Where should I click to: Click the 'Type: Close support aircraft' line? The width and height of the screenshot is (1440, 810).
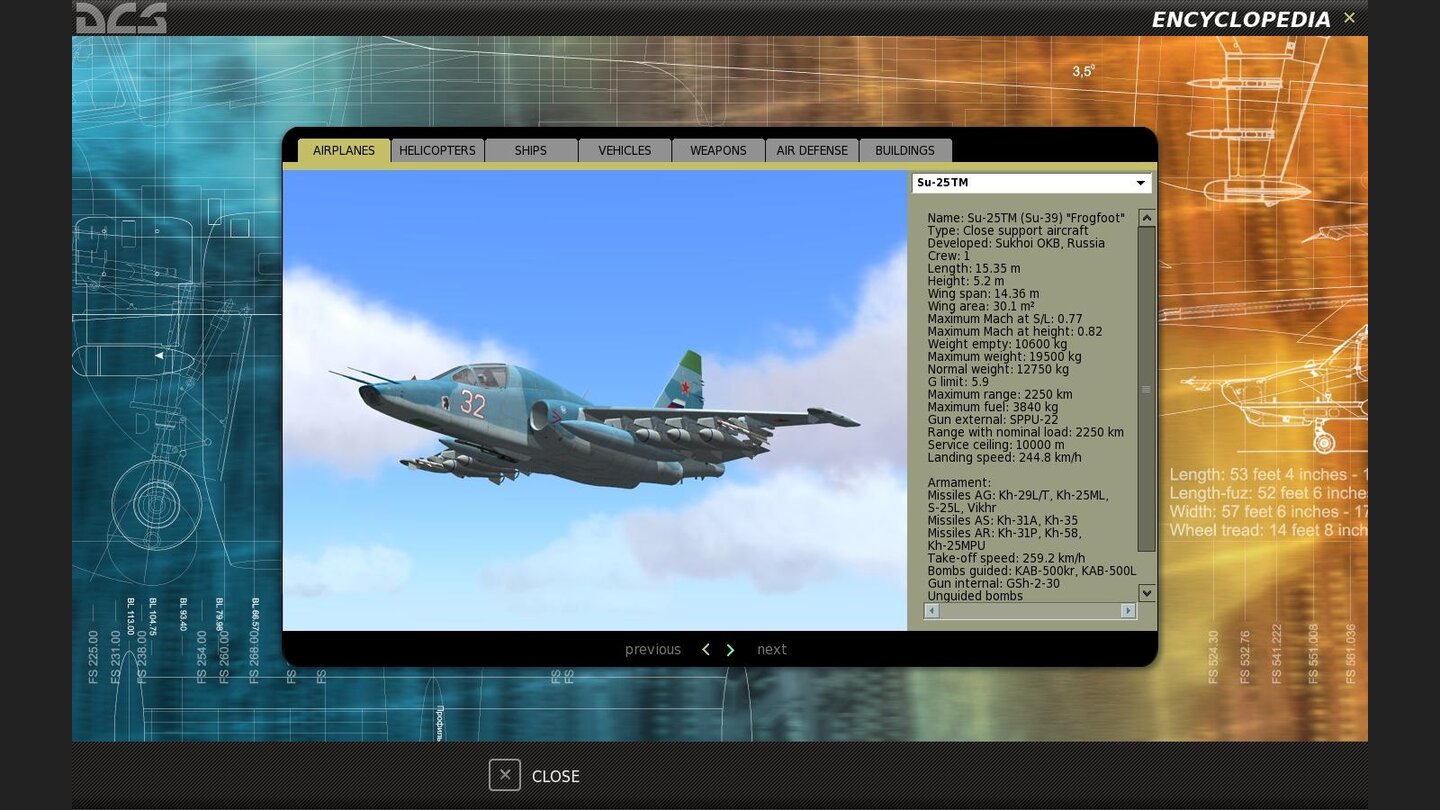(x=1008, y=231)
